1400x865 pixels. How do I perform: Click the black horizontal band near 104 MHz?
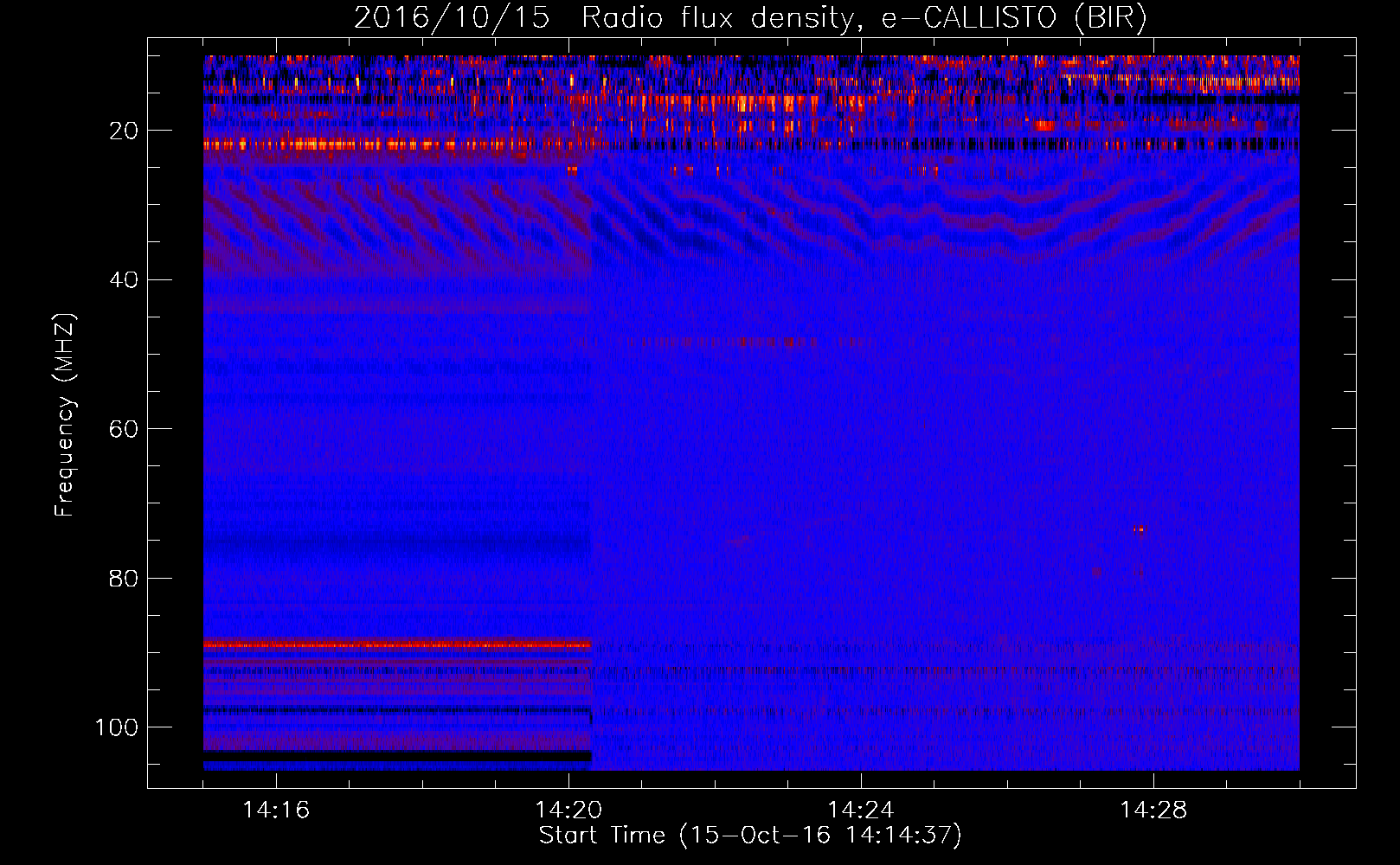point(397,756)
